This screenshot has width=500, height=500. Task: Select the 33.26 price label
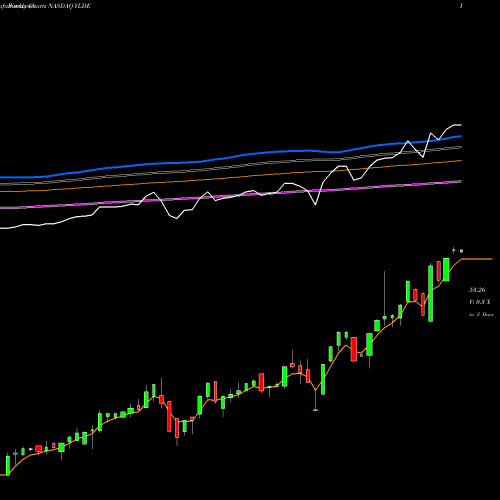click(x=477, y=290)
